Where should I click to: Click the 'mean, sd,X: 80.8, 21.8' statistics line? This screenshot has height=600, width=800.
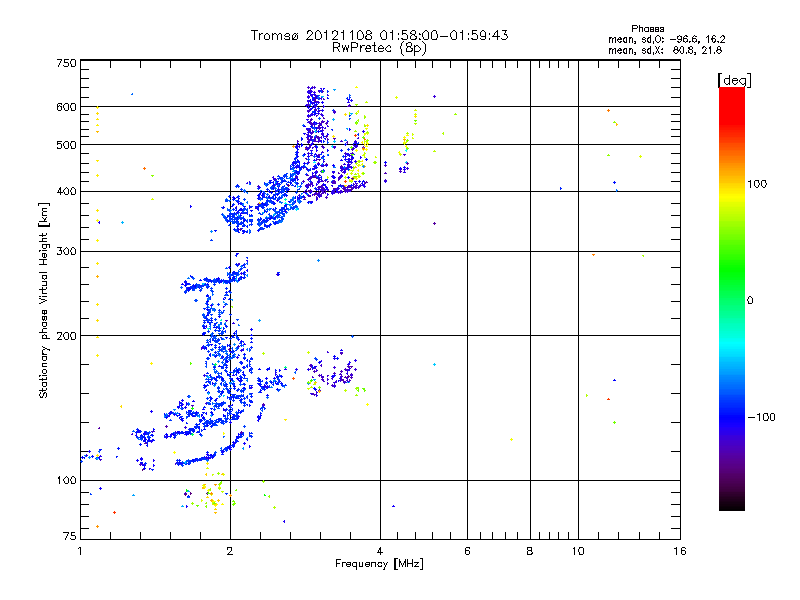tap(665, 50)
